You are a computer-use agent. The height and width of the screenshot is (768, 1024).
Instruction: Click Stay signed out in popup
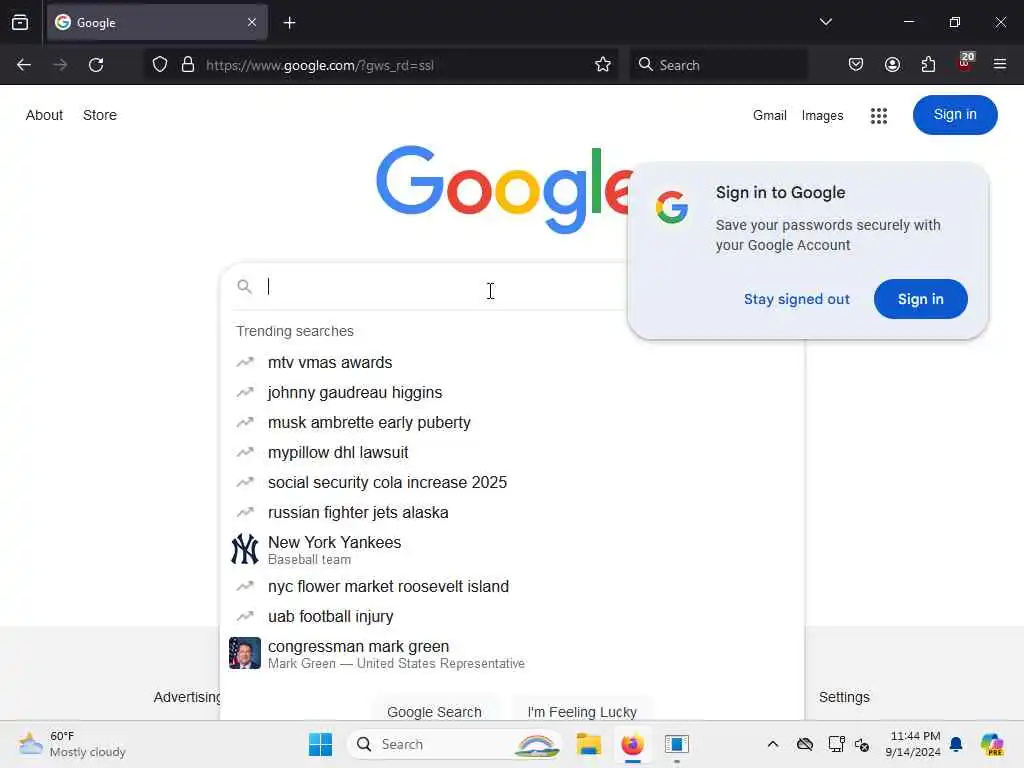pos(797,299)
